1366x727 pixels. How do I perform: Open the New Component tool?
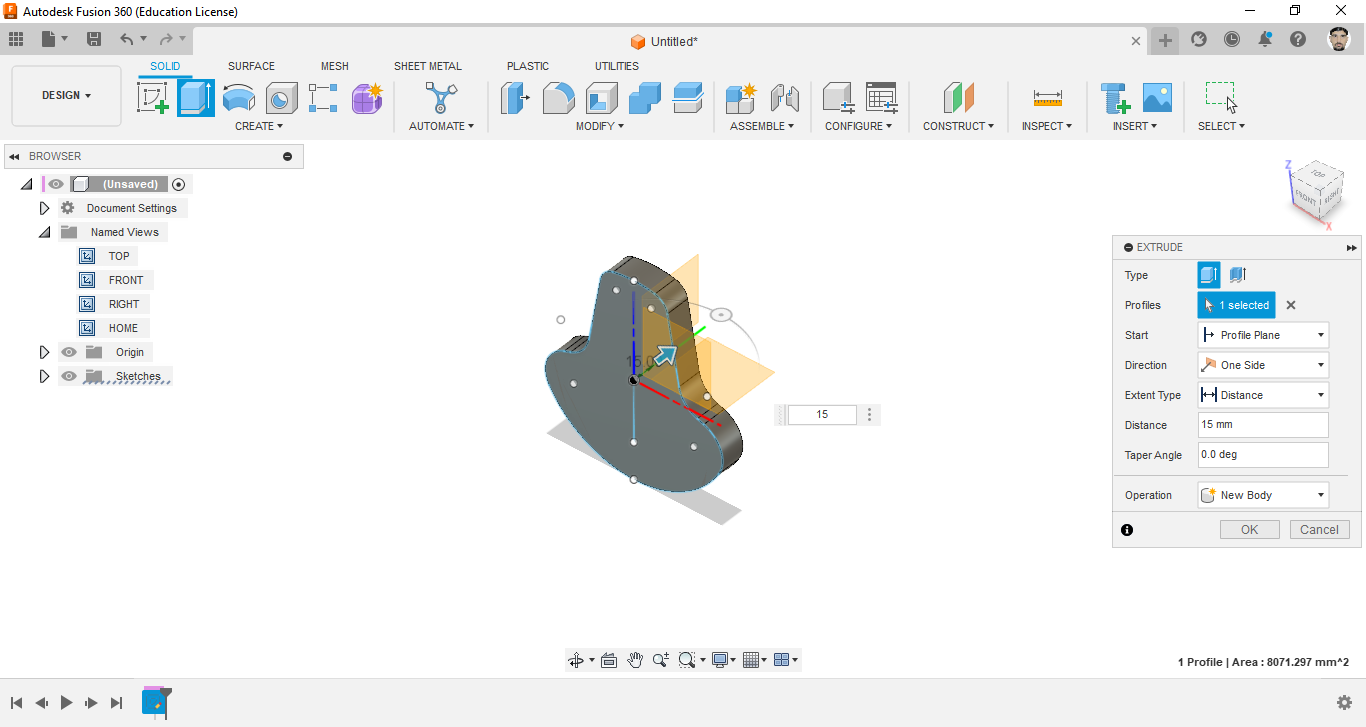tap(741, 98)
